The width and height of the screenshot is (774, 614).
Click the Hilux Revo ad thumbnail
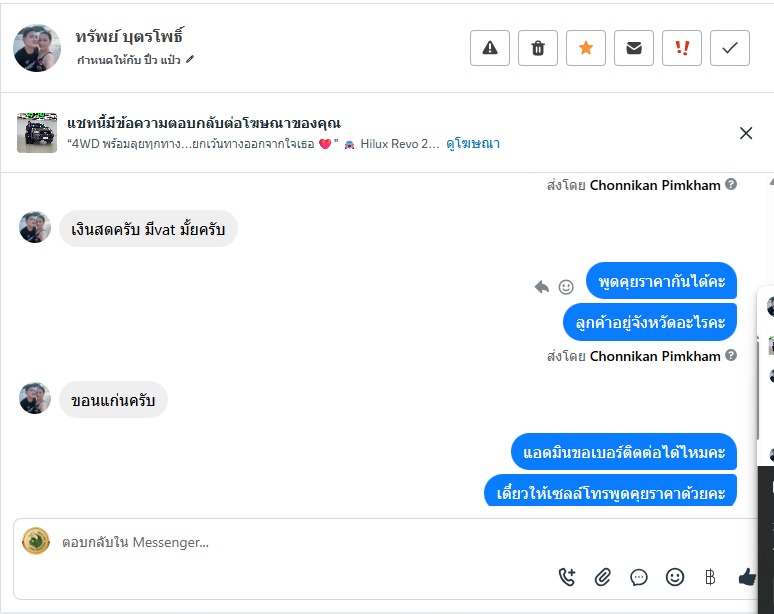pos(37,133)
